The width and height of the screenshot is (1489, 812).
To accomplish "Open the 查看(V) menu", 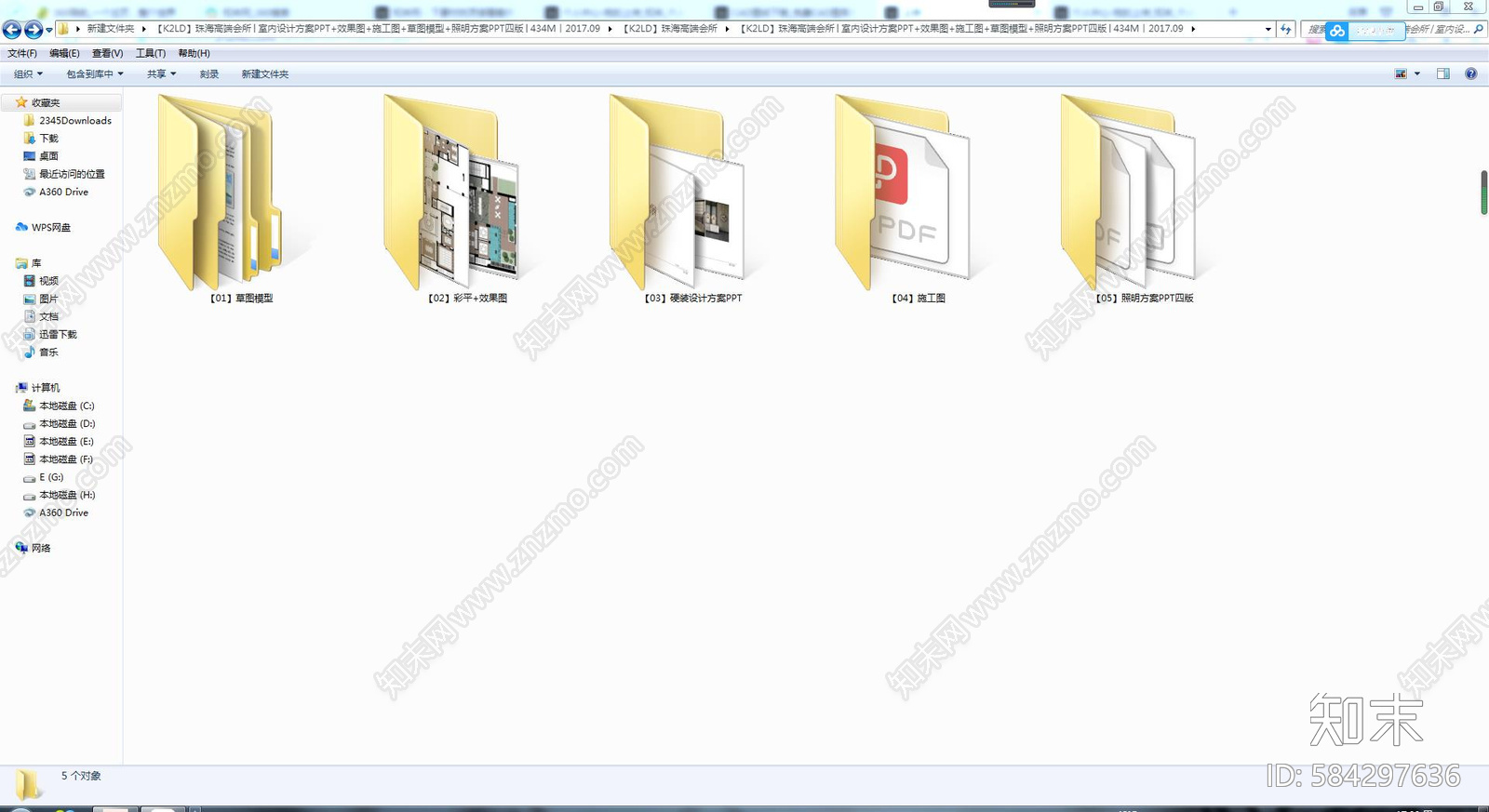I will pos(107,53).
